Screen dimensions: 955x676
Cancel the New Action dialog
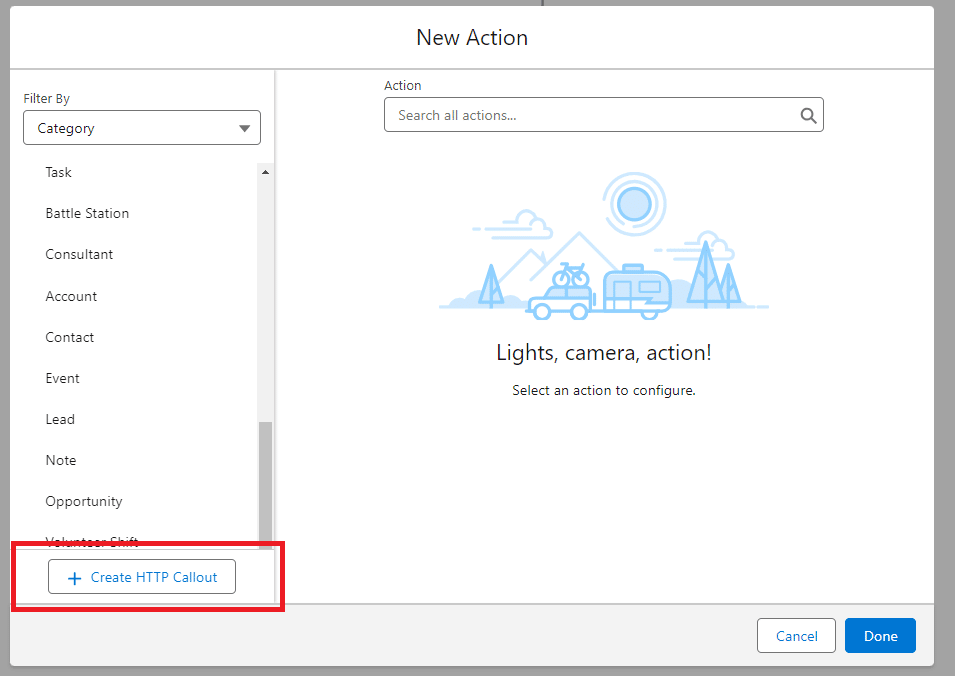(796, 636)
